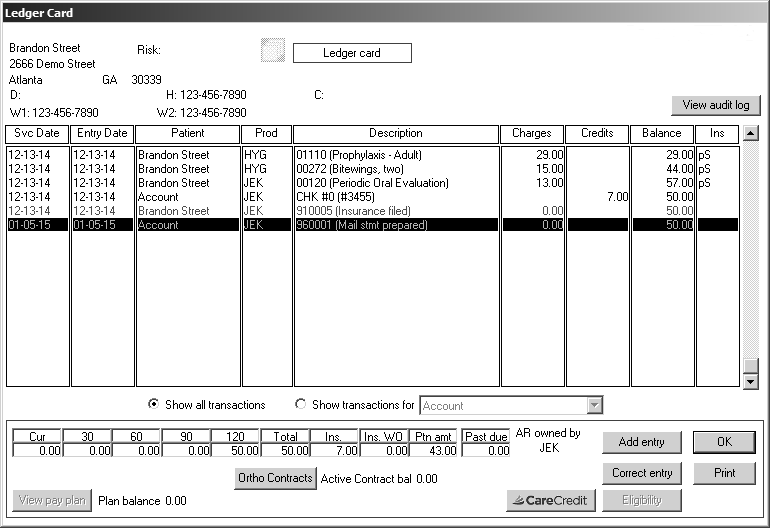Click the View pay plan button

[x=52, y=500]
